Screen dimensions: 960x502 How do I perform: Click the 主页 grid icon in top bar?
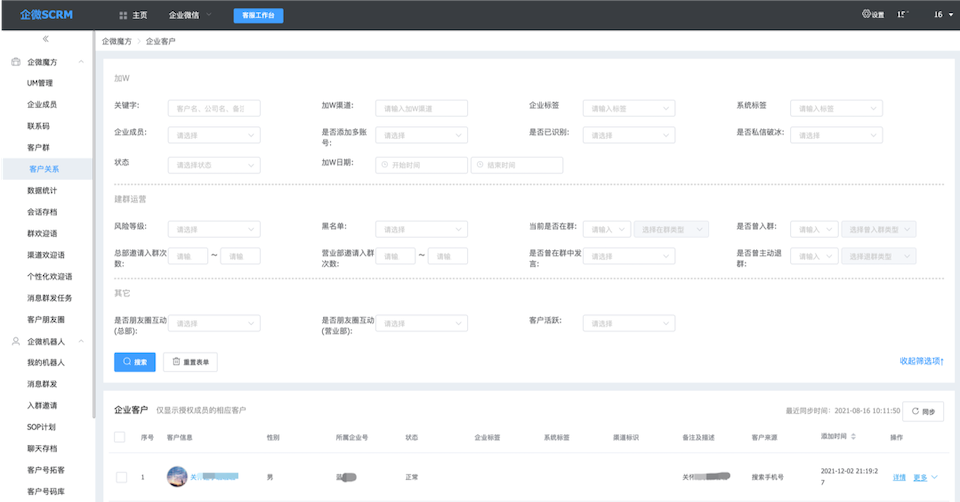[123, 16]
